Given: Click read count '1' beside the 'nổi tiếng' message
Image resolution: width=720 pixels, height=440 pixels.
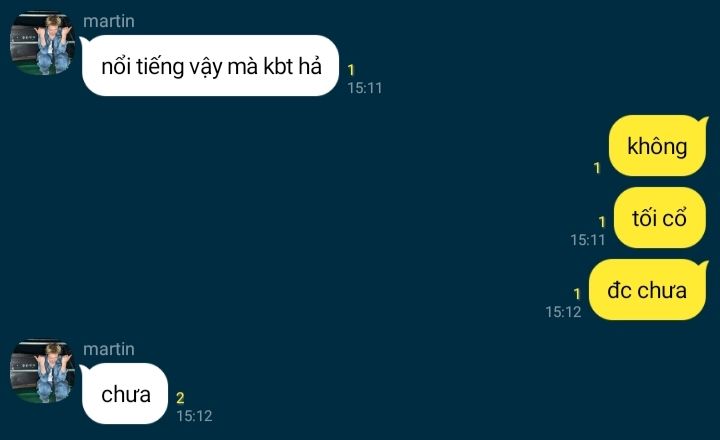Looking at the screenshot, I should (x=351, y=70).
